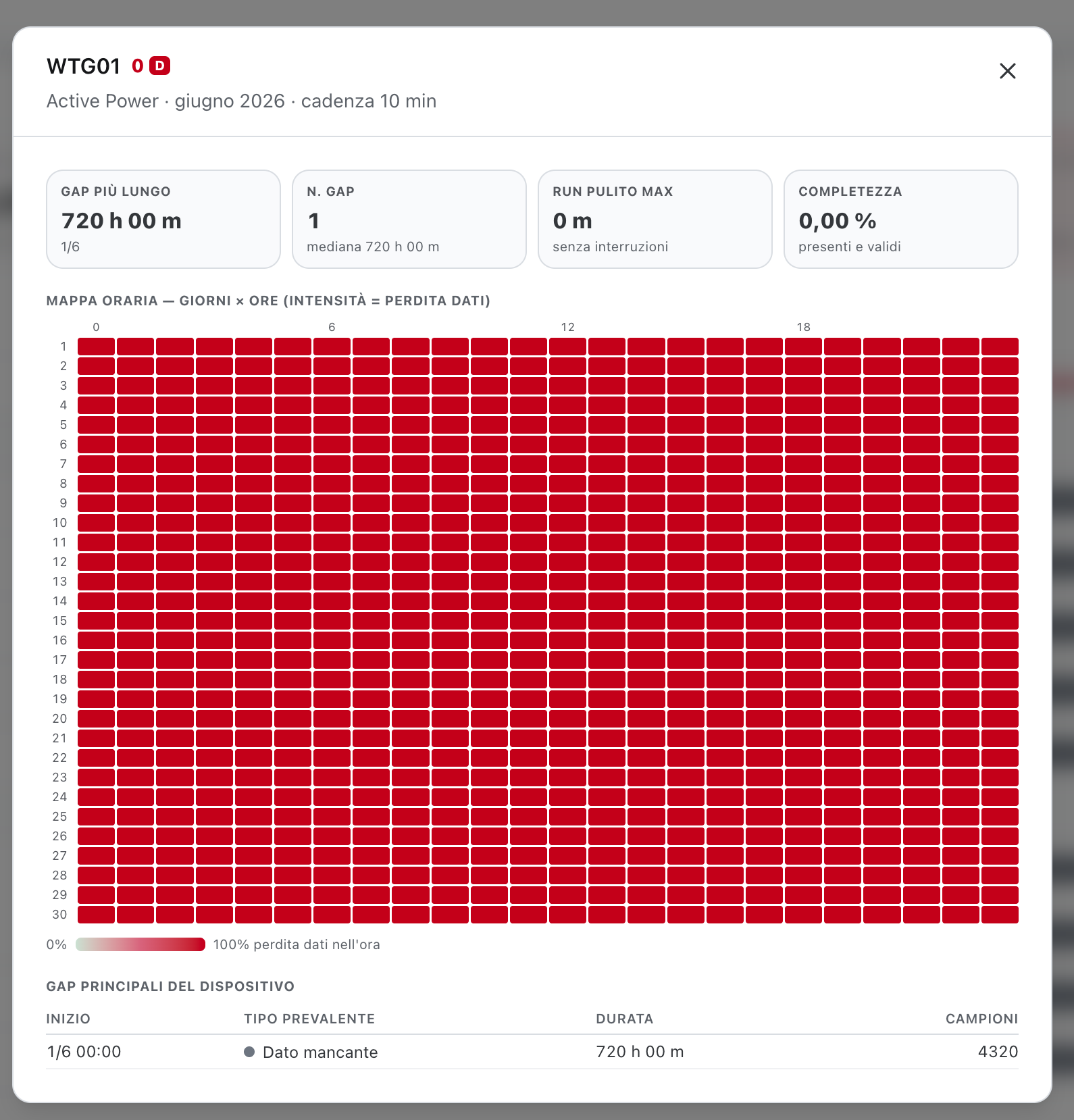
Task: Click the 'presenti e validi' caption
Action: coord(850,247)
